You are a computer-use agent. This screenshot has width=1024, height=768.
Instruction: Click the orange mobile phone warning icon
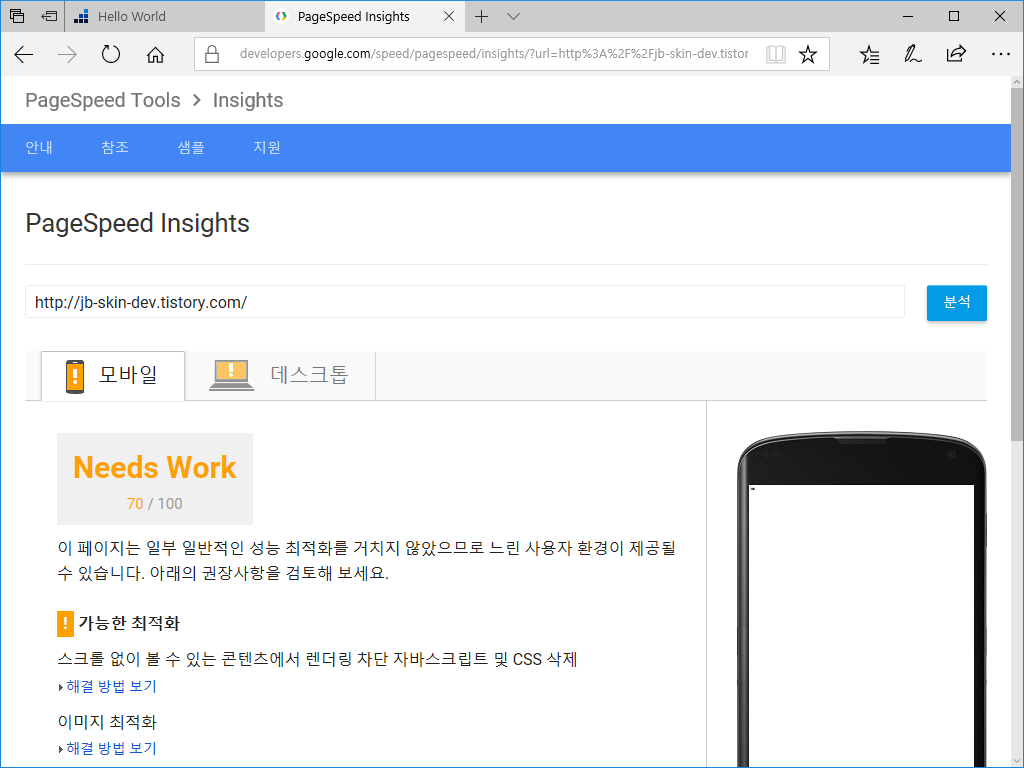pyautogui.click(x=75, y=376)
